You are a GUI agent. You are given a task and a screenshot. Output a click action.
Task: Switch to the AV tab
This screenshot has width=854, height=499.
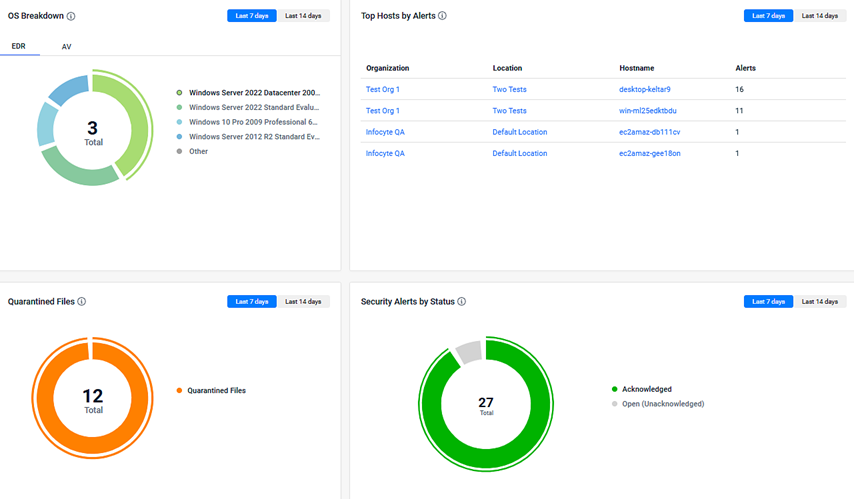(x=67, y=47)
